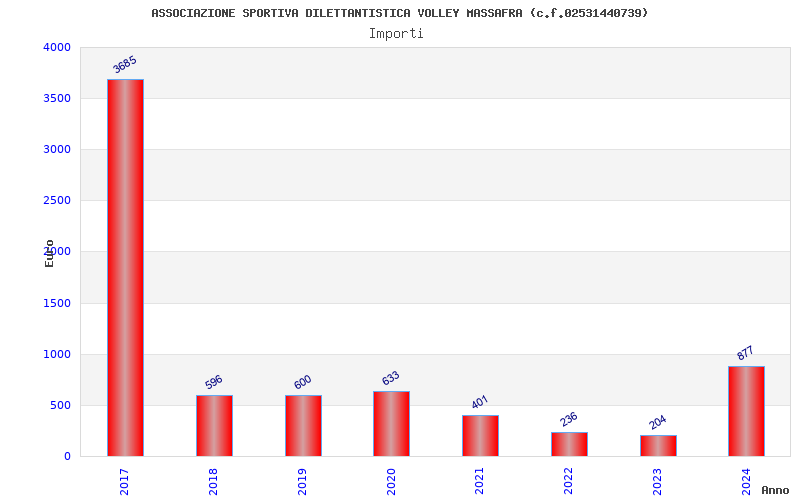Click the 2021 x-axis year label
Viewport: 800px width, 500px height.
(x=479, y=482)
